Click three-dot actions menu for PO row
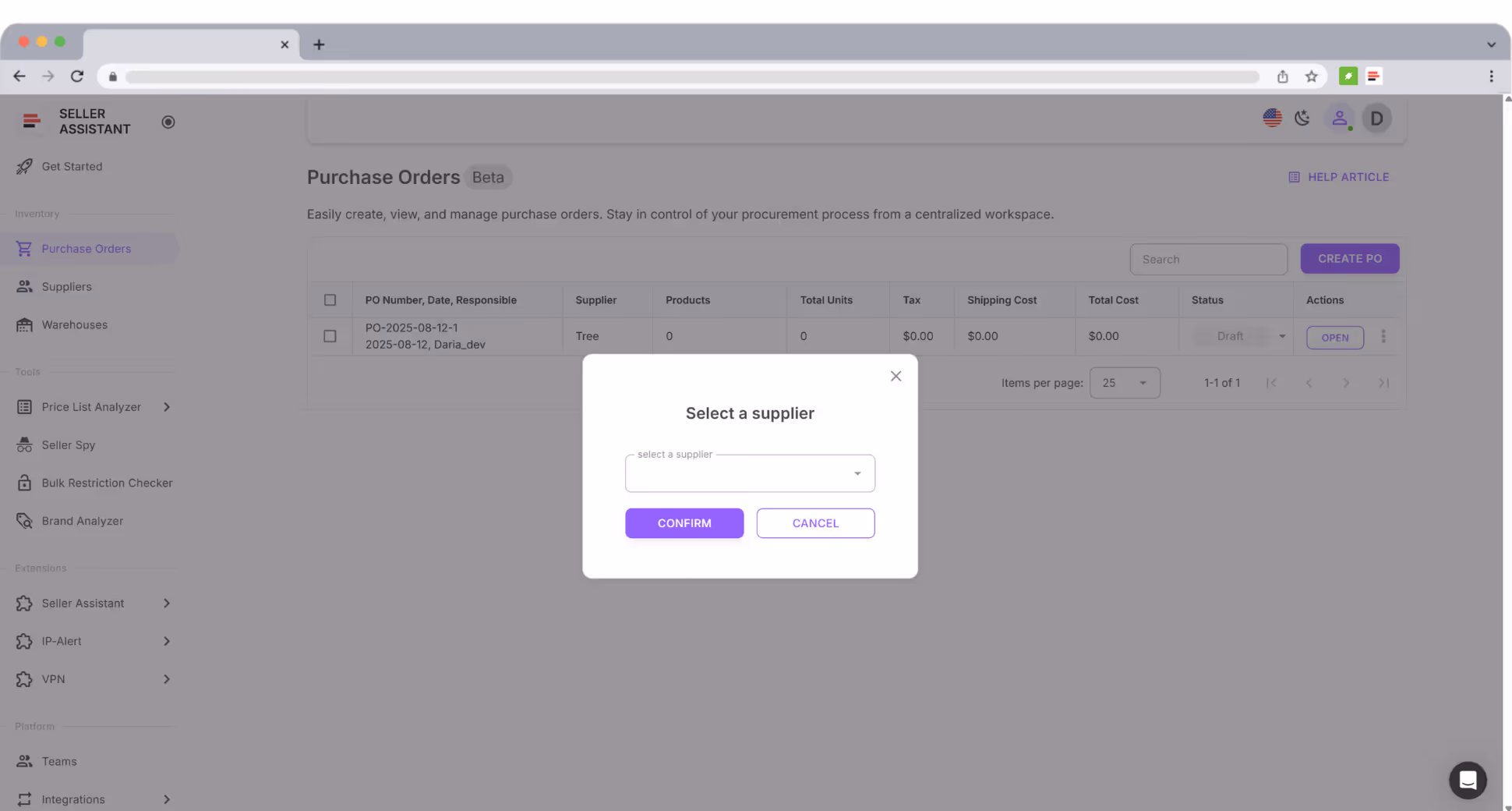1512x811 pixels. 1383,336
